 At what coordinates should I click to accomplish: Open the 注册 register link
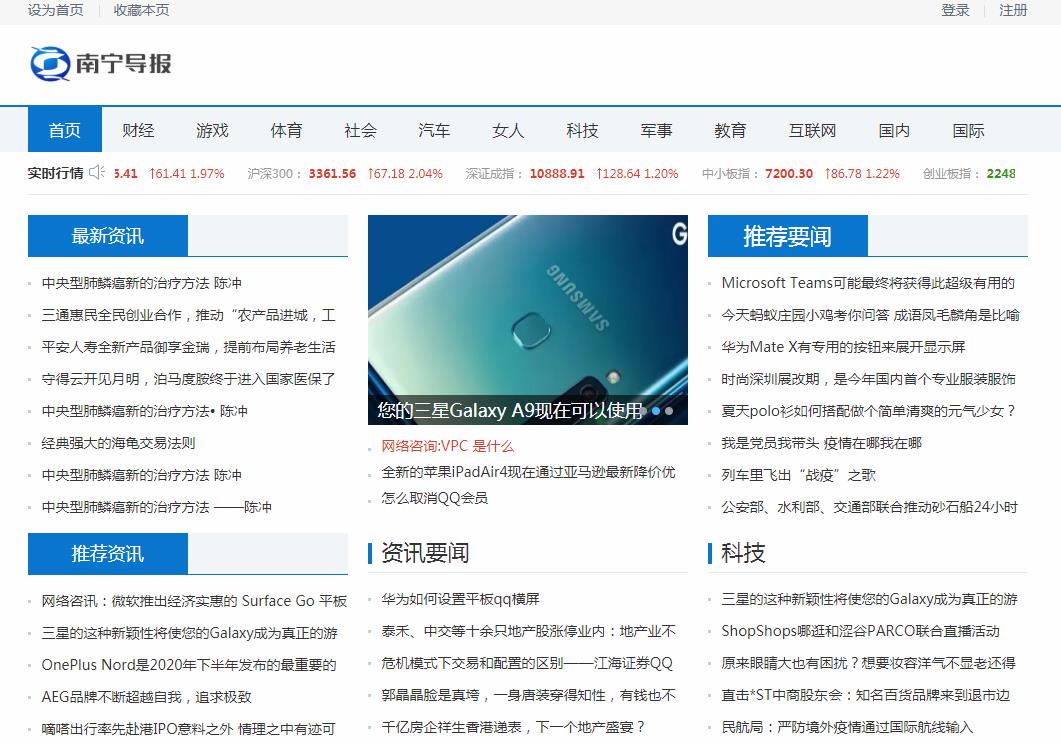click(x=1013, y=10)
